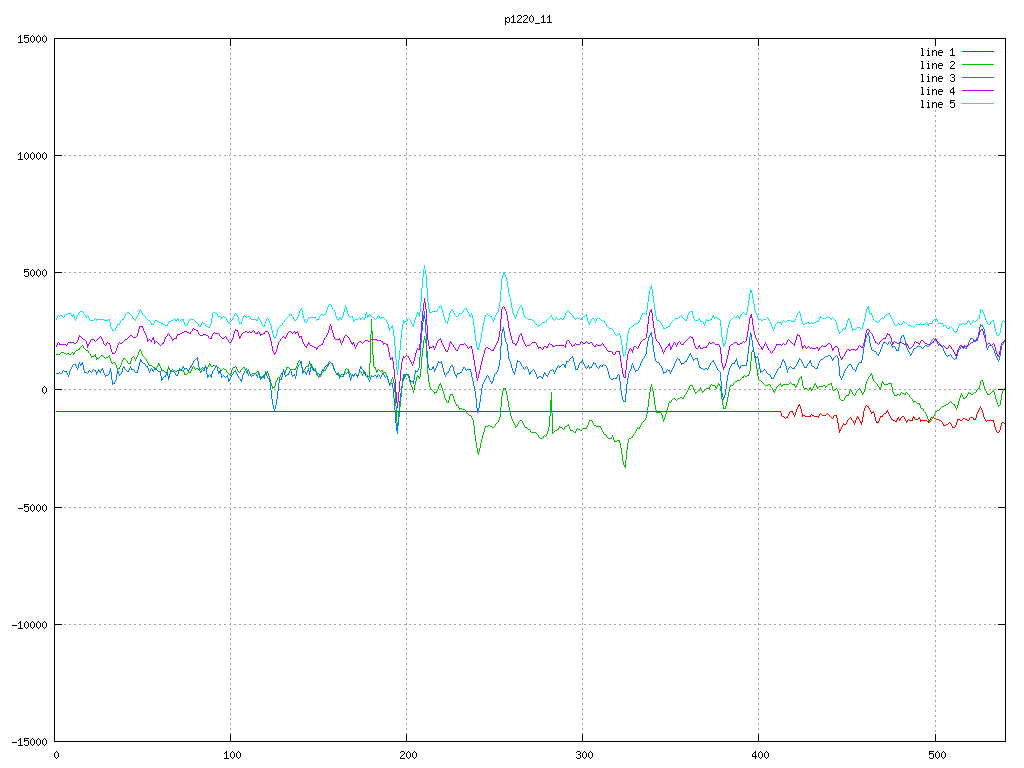
Task: Click the green line 2 legend sample
Action: click(x=978, y=65)
